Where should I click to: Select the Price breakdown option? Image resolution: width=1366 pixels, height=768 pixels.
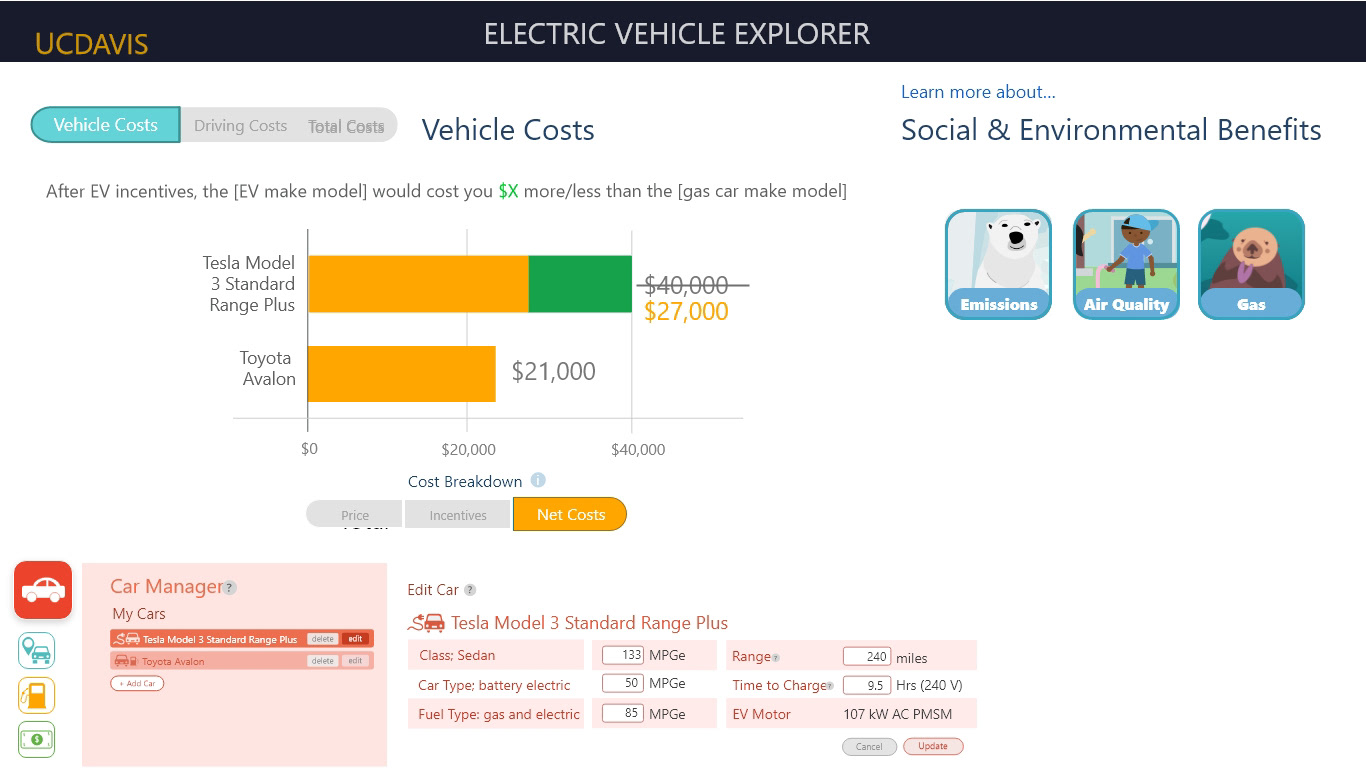[354, 515]
